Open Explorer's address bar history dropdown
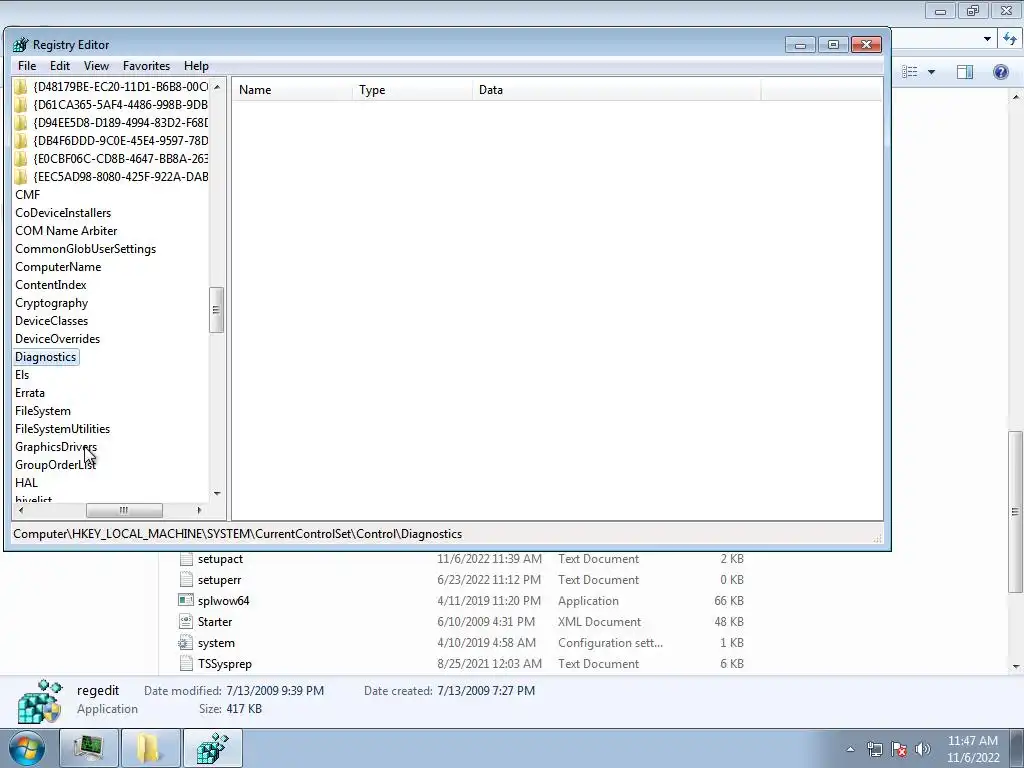The image size is (1024, 768). click(x=987, y=39)
